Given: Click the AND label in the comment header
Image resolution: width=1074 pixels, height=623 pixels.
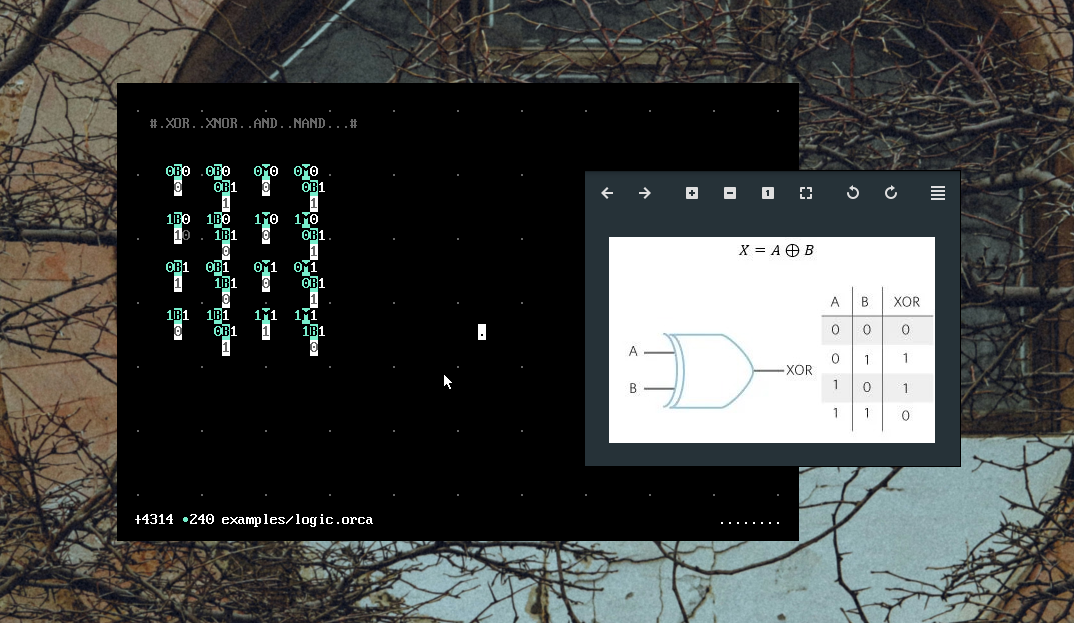Looking at the screenshot, I should click(x=266, y=124).
